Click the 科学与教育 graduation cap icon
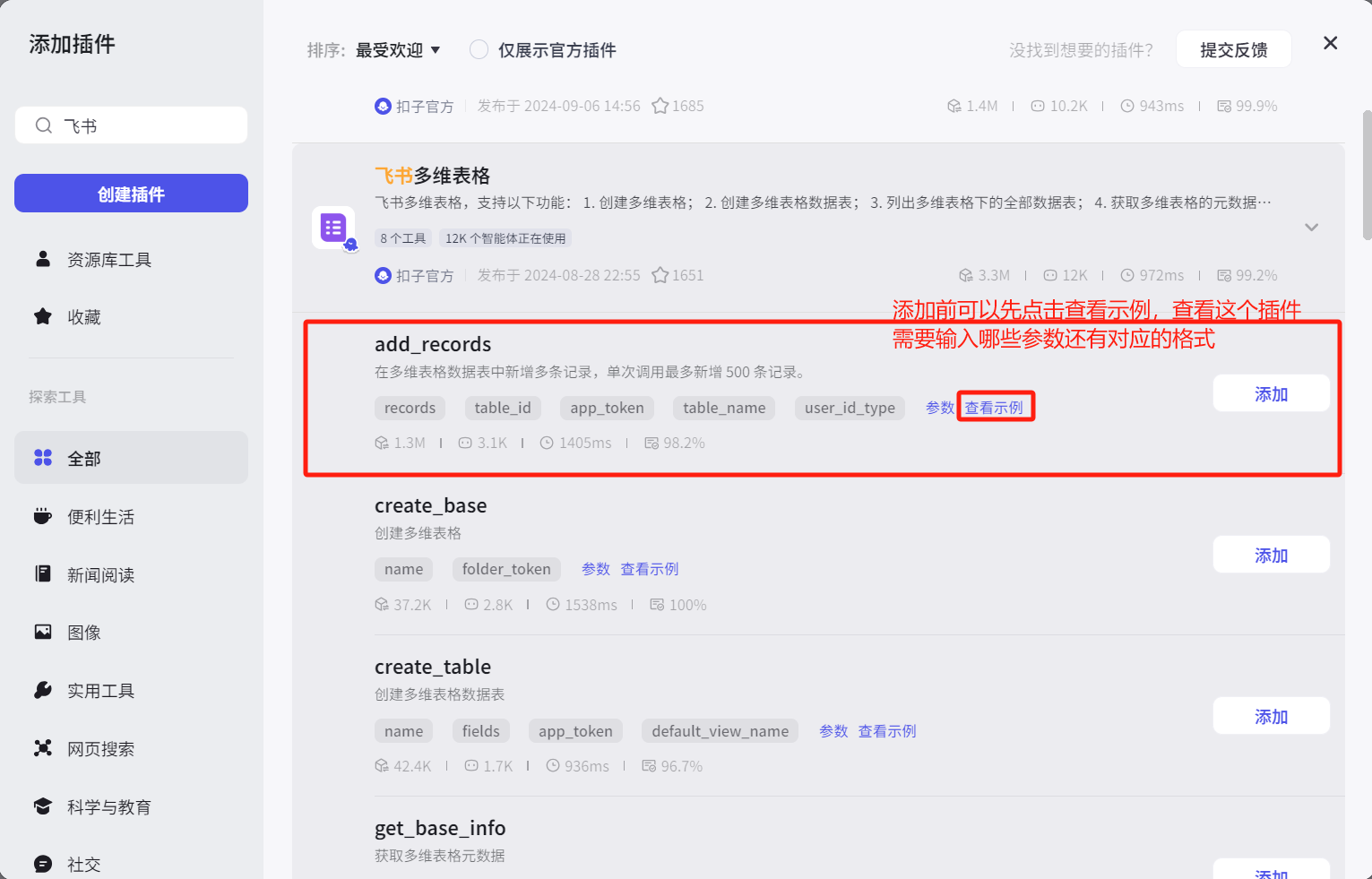 (x=42, y=806)
